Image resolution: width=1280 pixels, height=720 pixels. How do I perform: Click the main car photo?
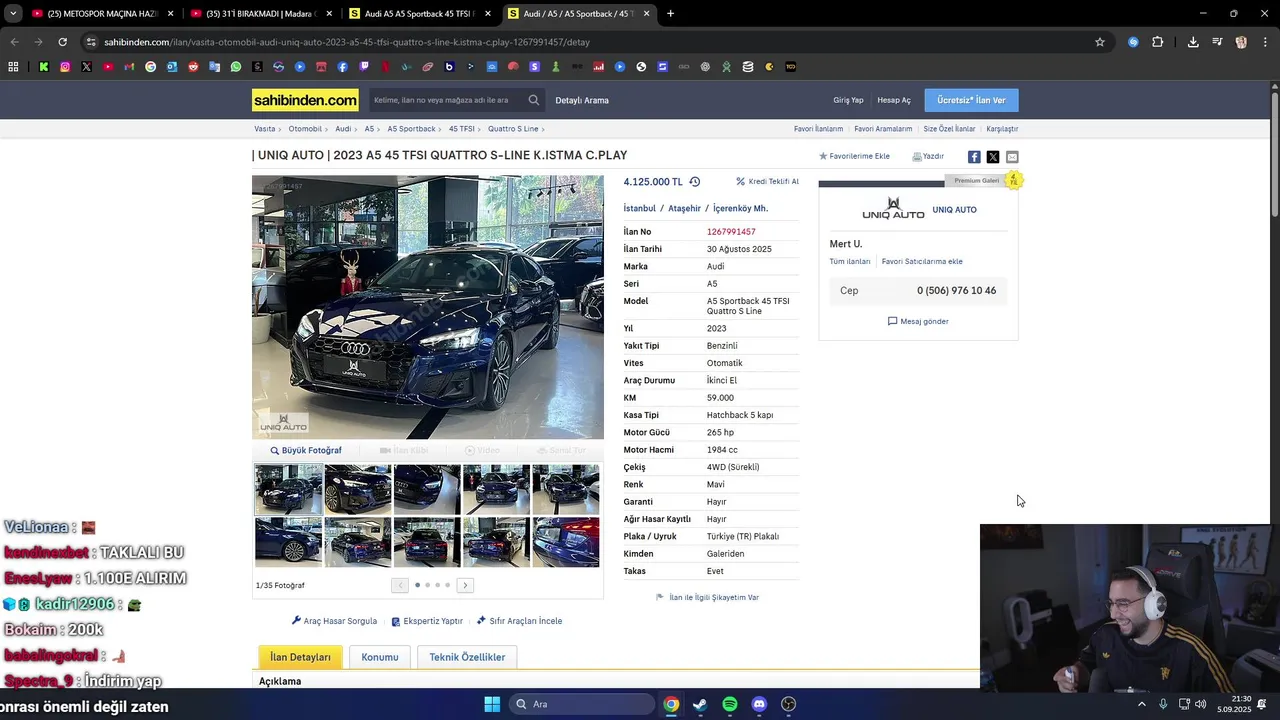pyautogui.click(x=428, y=307)
